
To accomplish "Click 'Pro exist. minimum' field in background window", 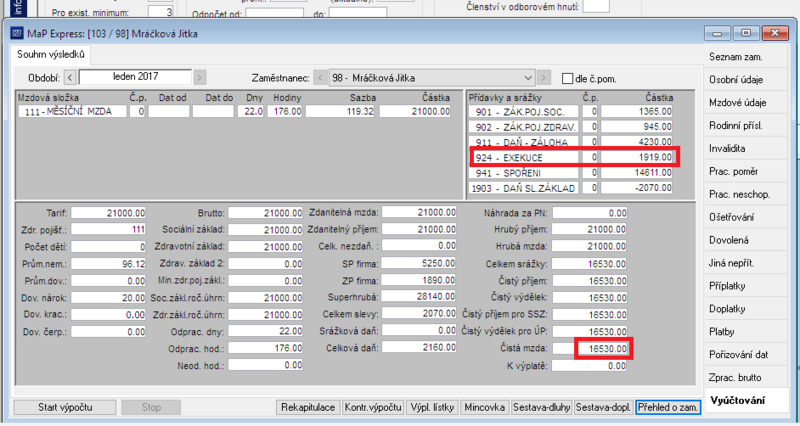I will pos(160,11).
